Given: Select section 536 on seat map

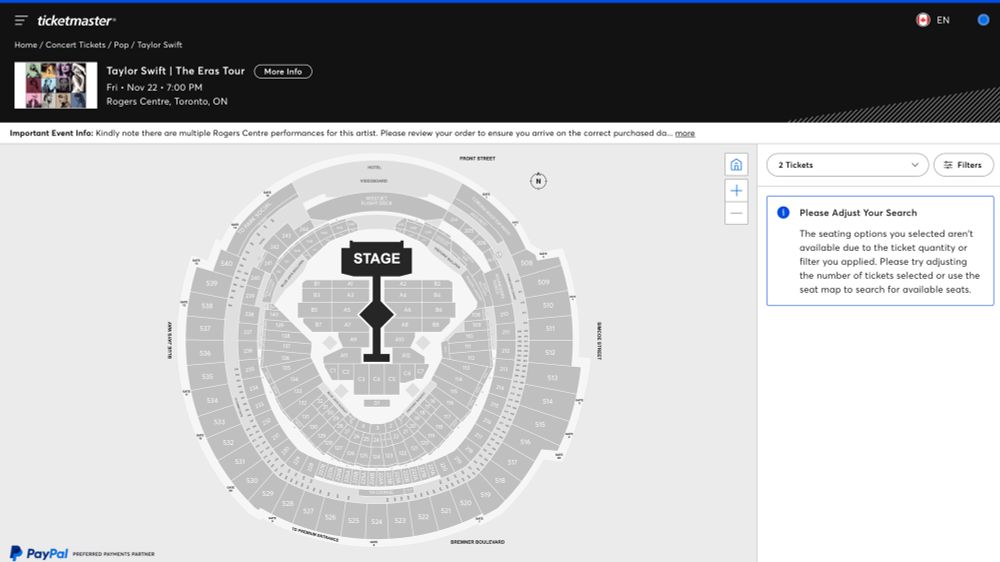Looking at the screenshot, I should coord(205,353).
